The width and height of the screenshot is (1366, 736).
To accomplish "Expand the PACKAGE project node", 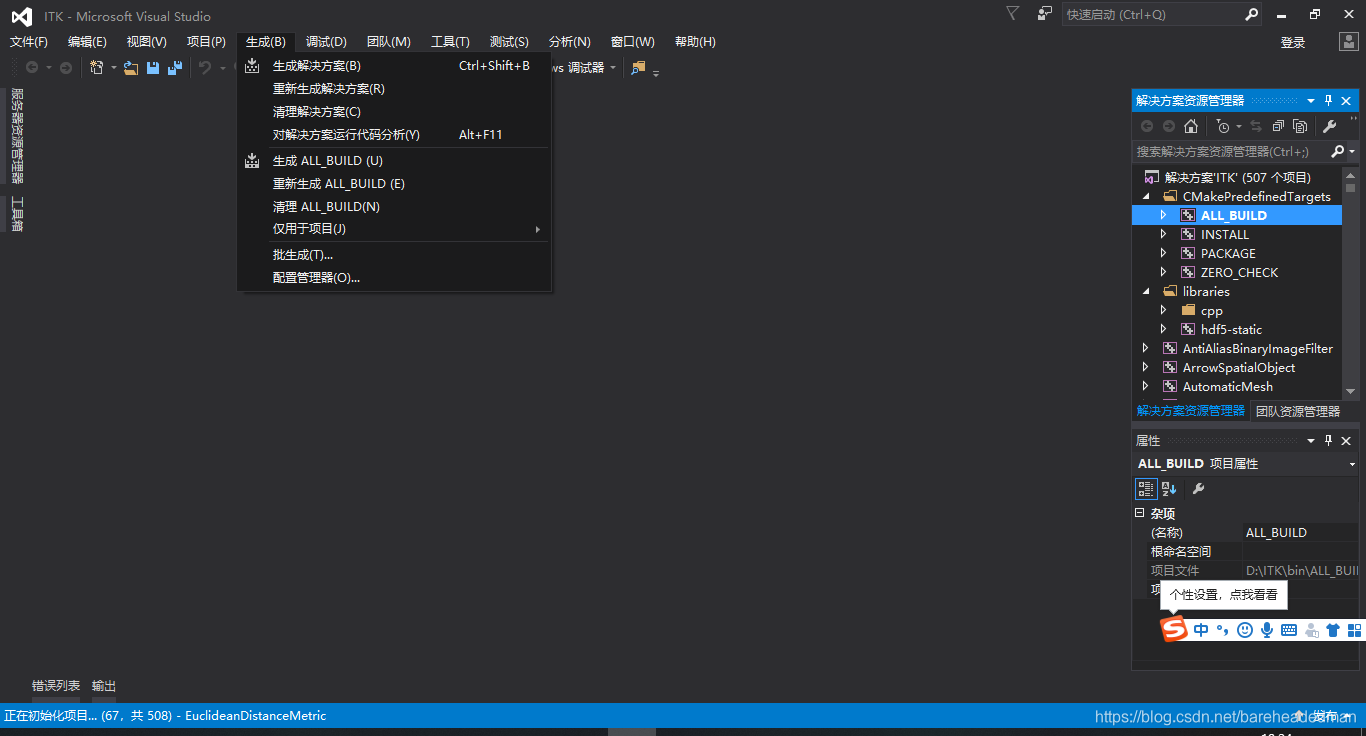I will click(1164, 254).
